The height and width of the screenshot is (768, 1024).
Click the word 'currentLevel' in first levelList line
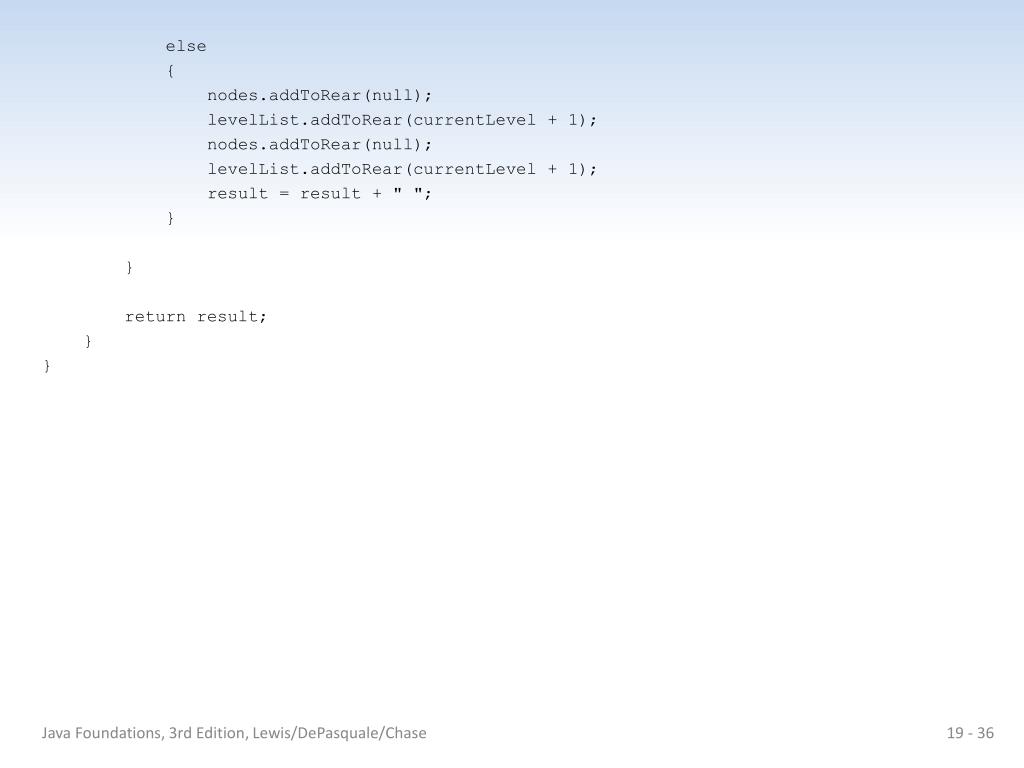click(x=474, y=120)
